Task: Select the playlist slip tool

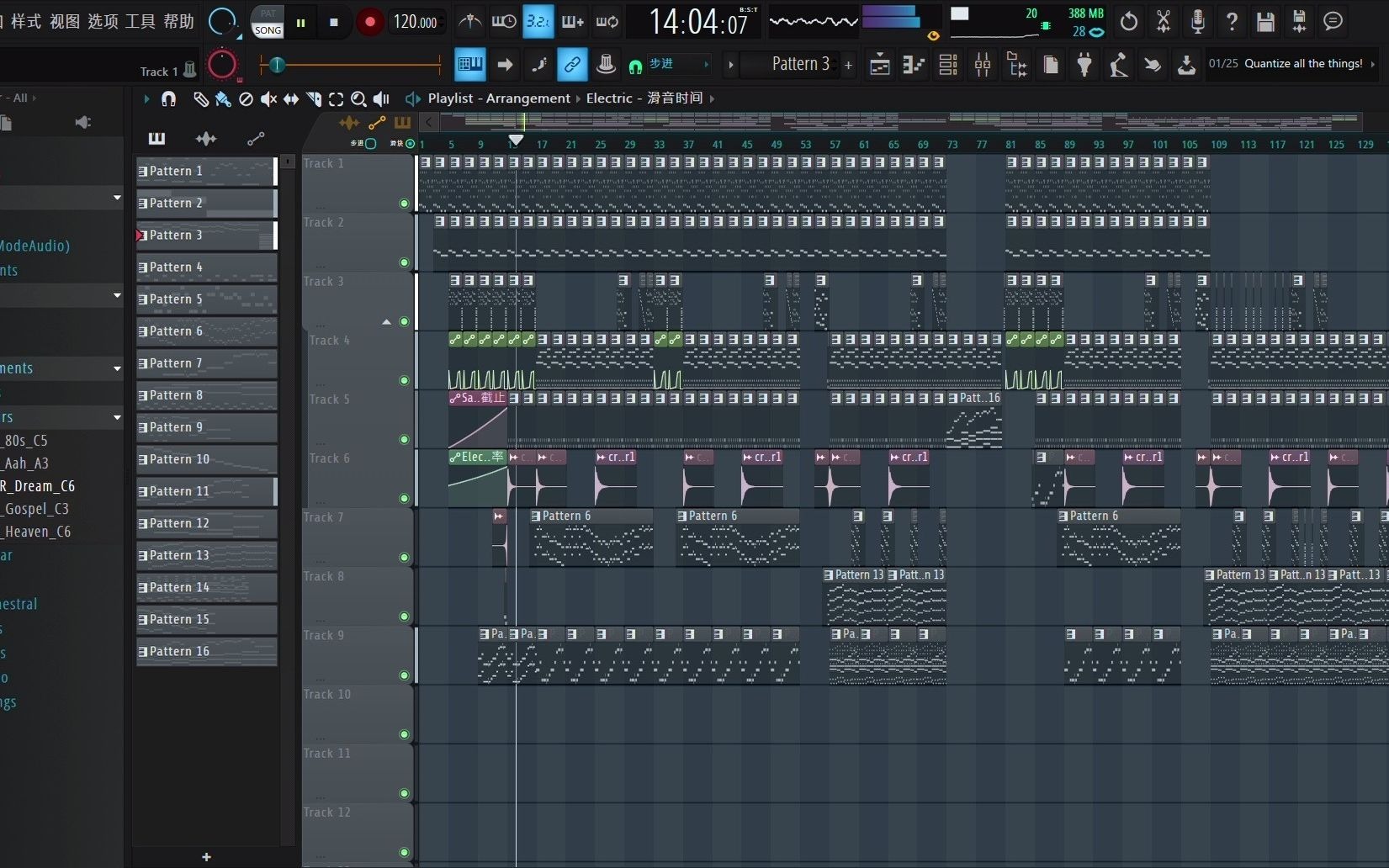Action: click(291, 99)
